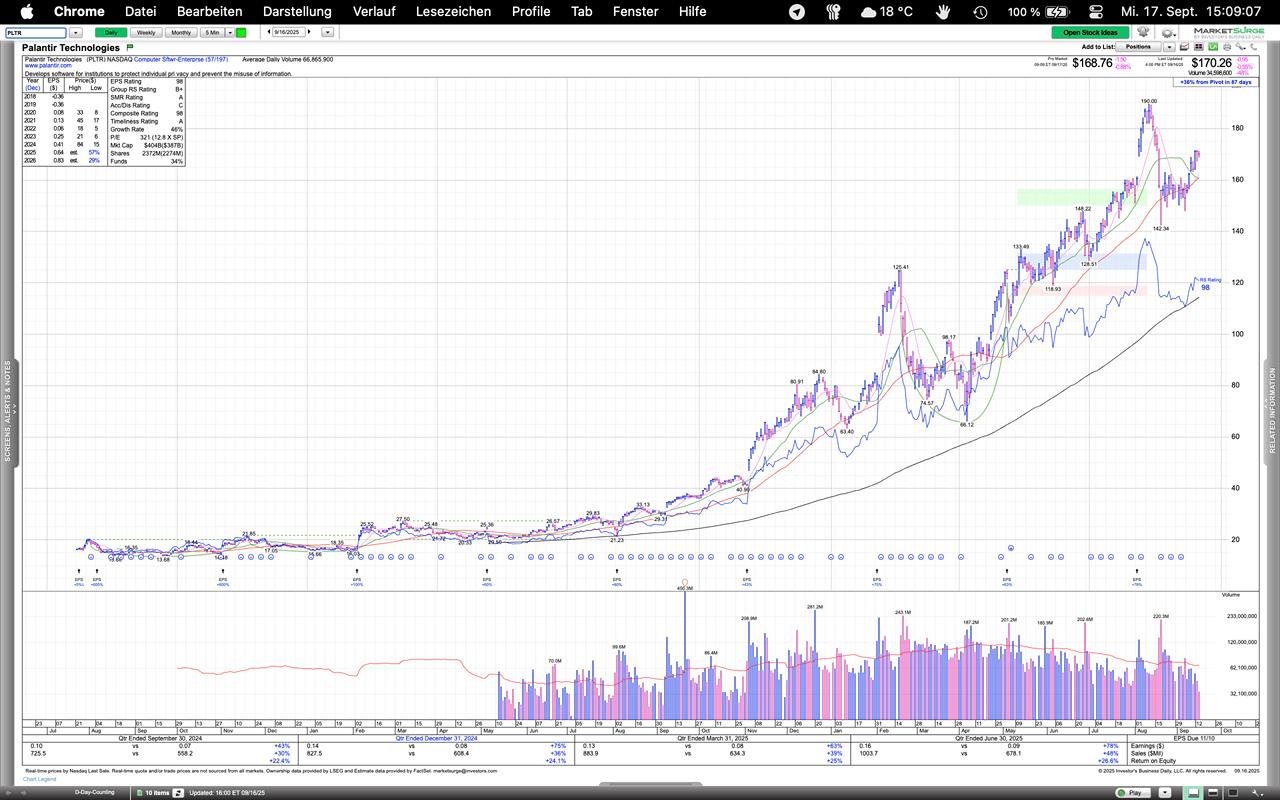This screenshot has height=800, width=1280.
Task: Expand the ticker symbol dropdown
Action: 75,32
